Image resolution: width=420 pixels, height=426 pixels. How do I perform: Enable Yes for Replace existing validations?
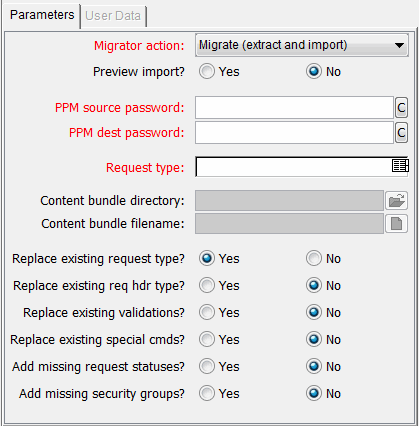(x=207, y=312)
